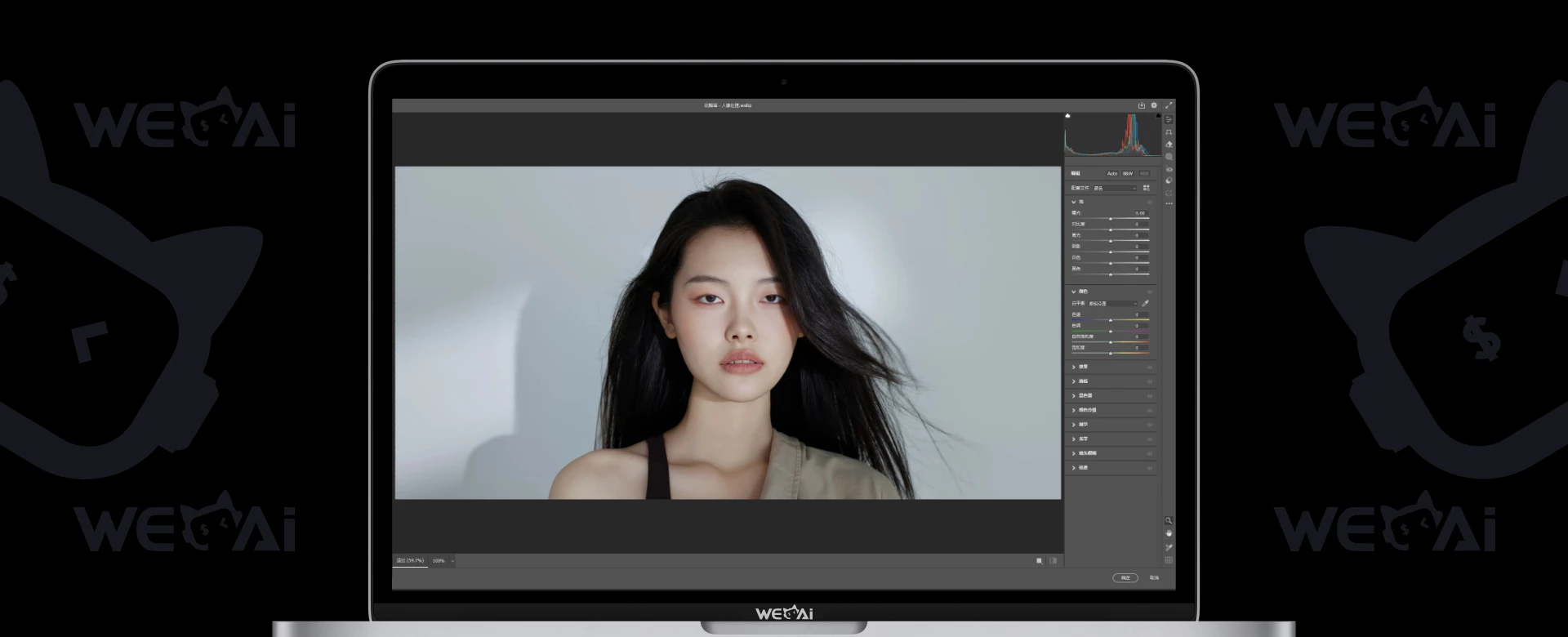The width and height of the screenshot is (1568, 637).
Task: Expand the Lens Blur (镜头模糊) panel
Action: click(x=1074, y=453)
